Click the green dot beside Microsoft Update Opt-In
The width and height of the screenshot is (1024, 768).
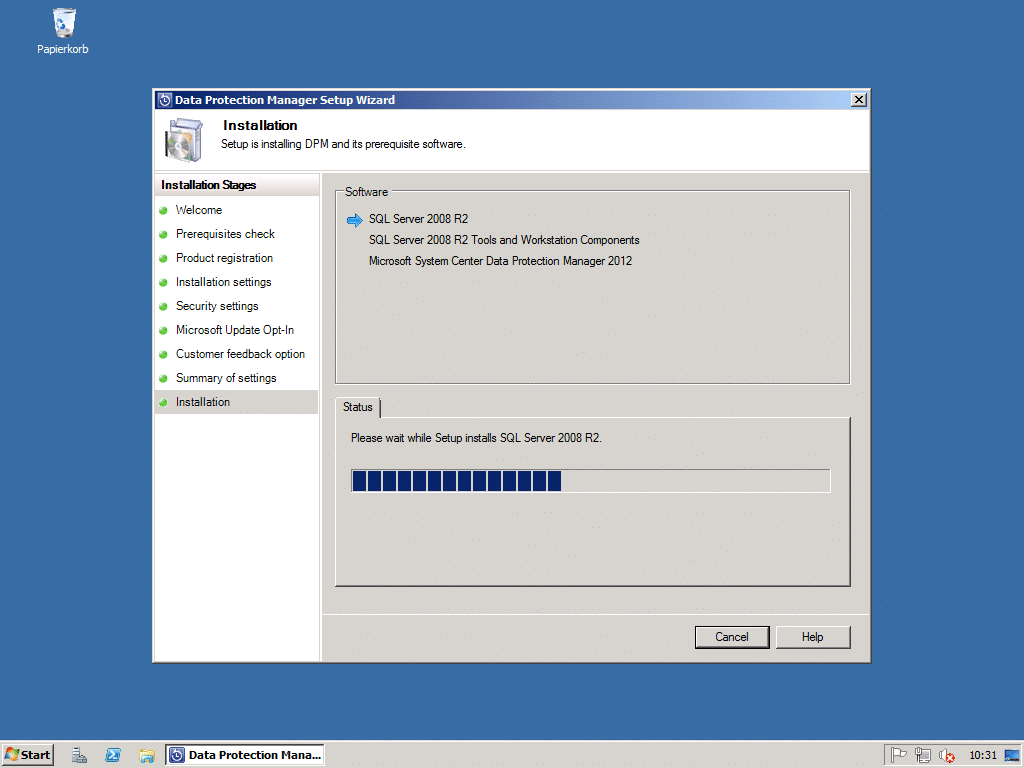[x=163, y=330]
